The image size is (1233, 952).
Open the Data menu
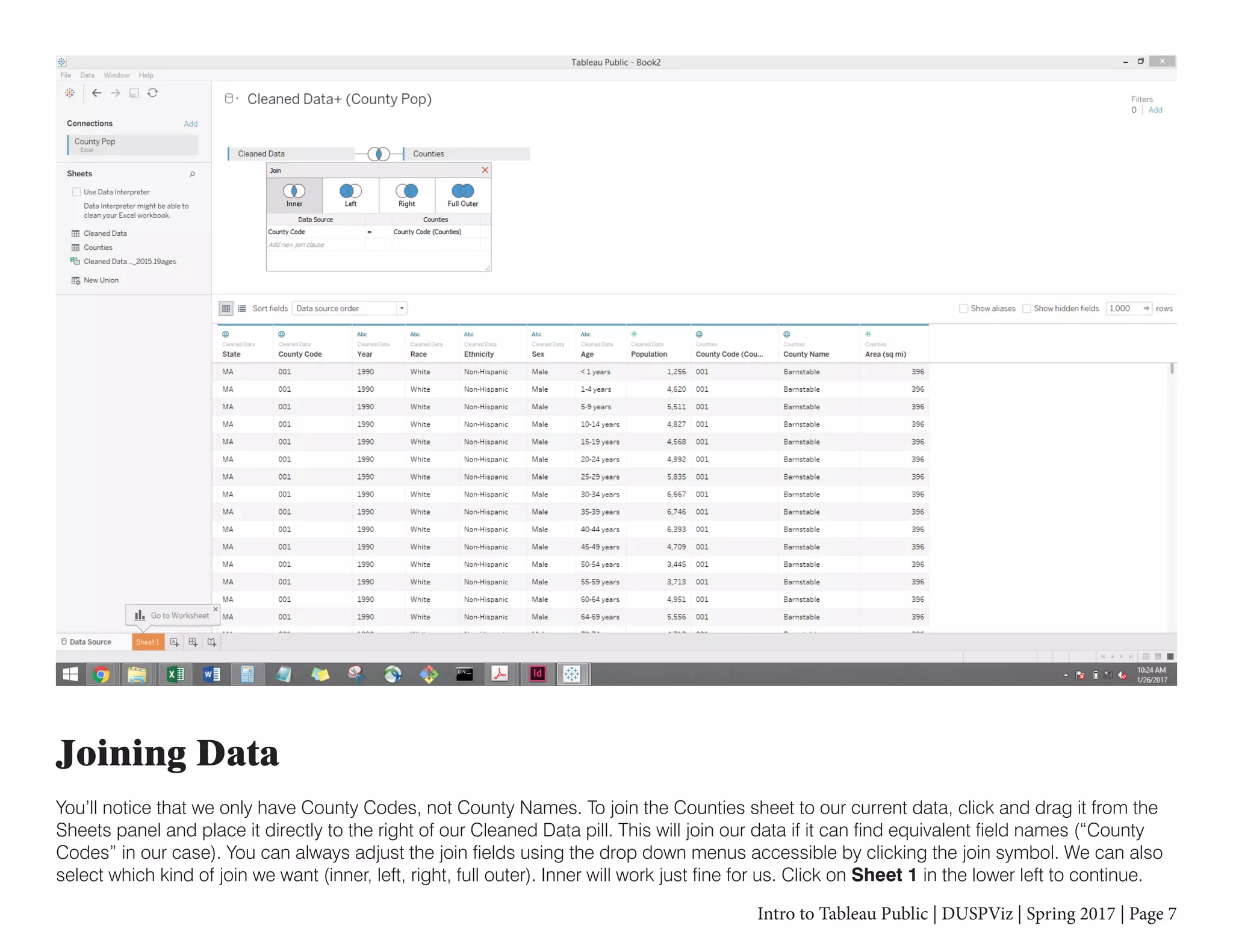point(87,75)
